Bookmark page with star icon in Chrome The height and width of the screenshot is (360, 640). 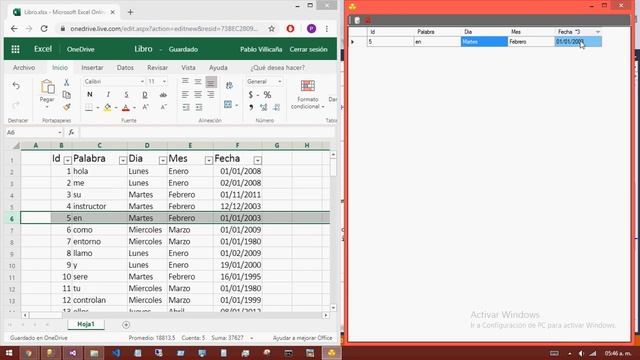271,29
